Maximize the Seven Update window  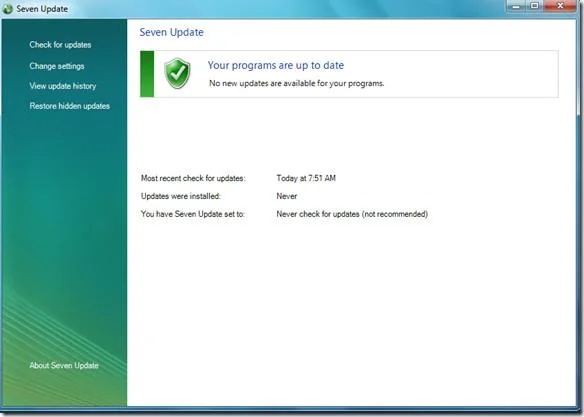click(x=534, y=6)
